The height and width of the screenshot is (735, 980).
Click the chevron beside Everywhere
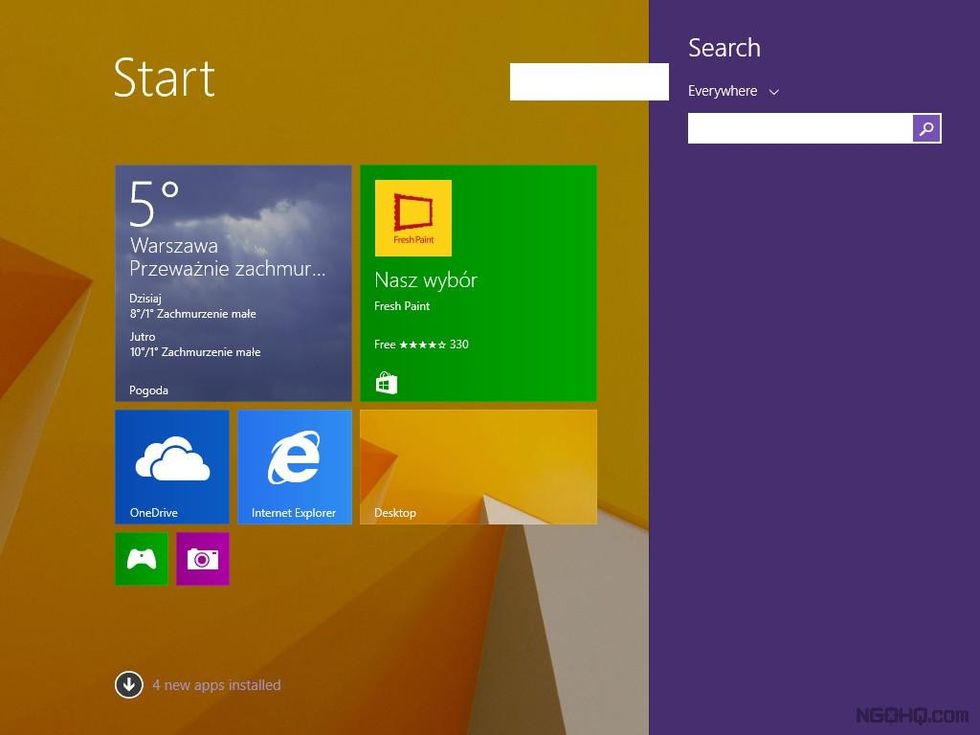tap(774, 92)
